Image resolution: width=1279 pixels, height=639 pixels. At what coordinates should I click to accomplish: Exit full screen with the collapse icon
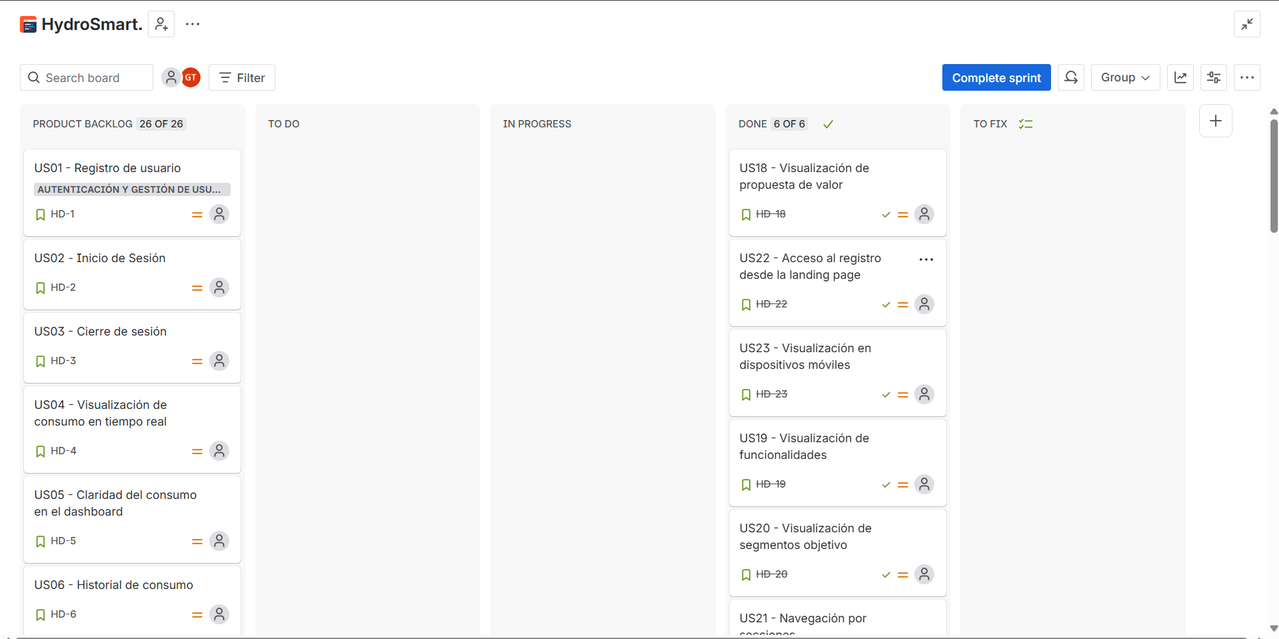coord(1247,24)
